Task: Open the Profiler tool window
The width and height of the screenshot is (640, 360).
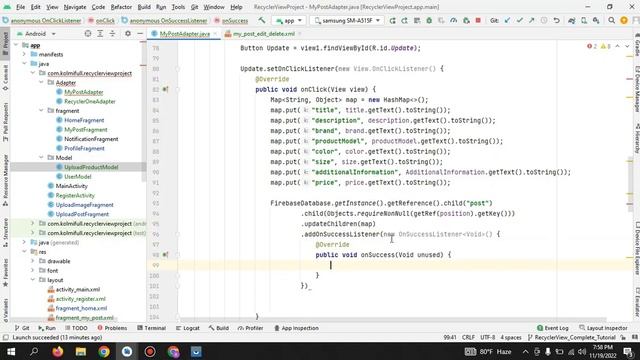Action: point(251,328)
